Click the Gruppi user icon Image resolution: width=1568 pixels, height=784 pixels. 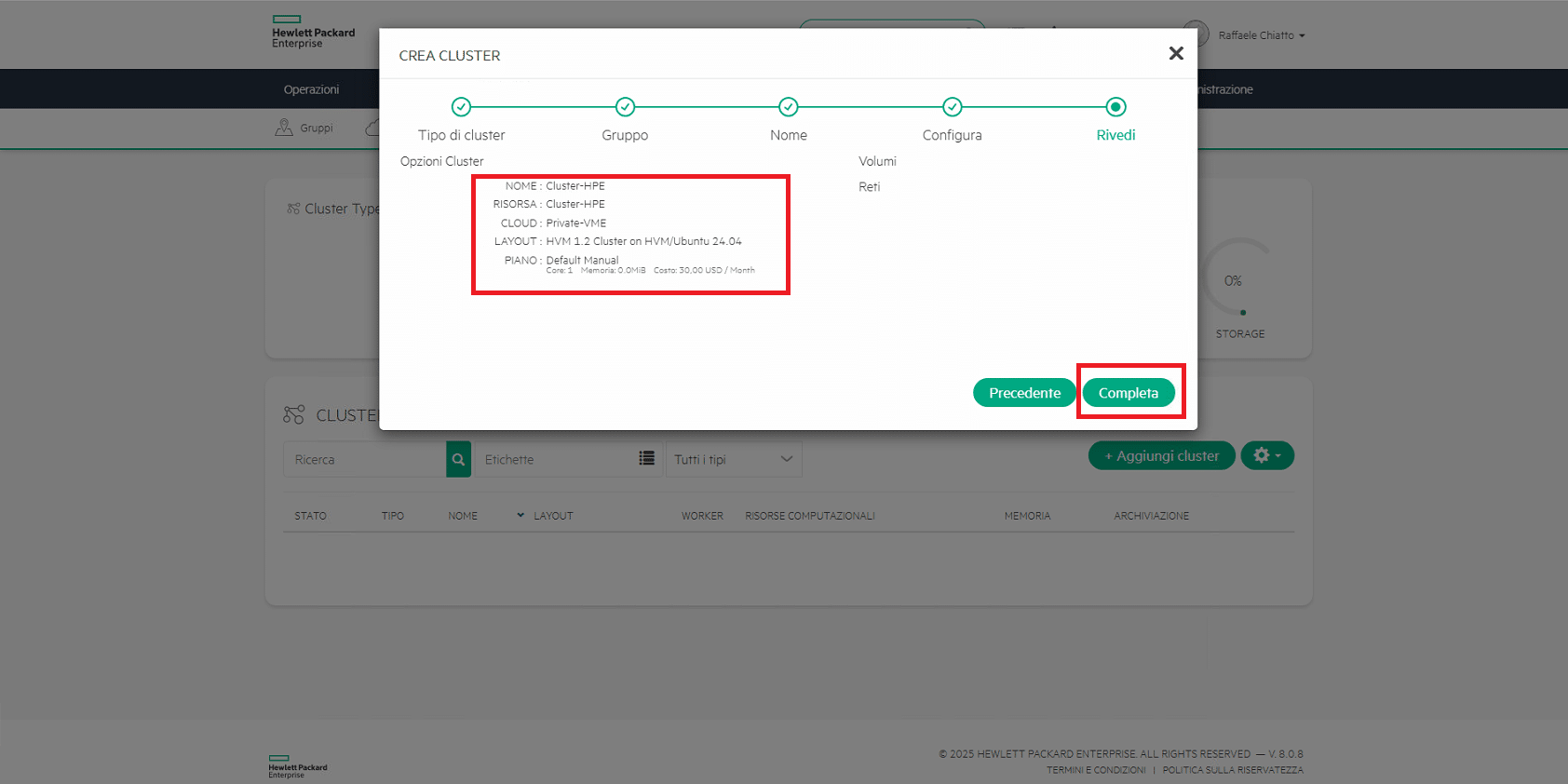coord(284,128)
